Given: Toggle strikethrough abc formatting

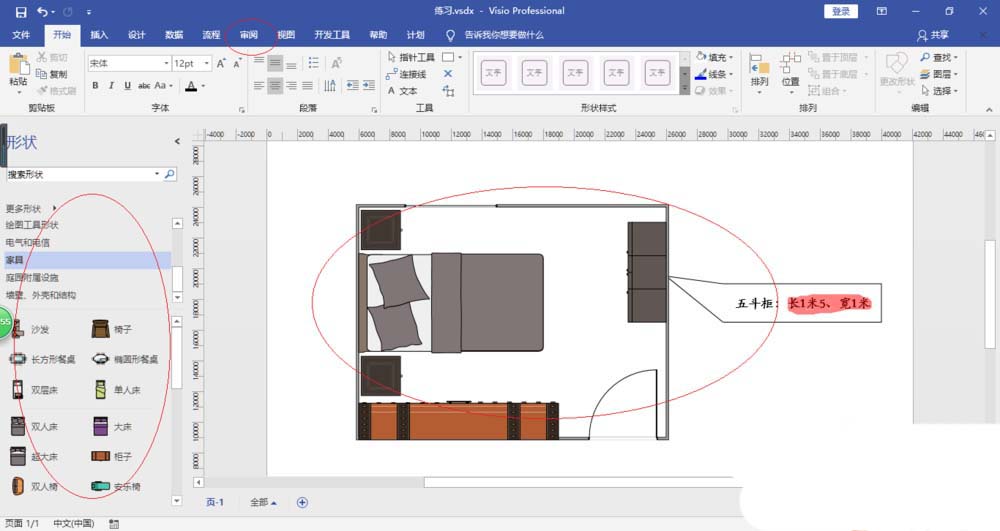Looking at the screenshot, I should click(145, 85).
